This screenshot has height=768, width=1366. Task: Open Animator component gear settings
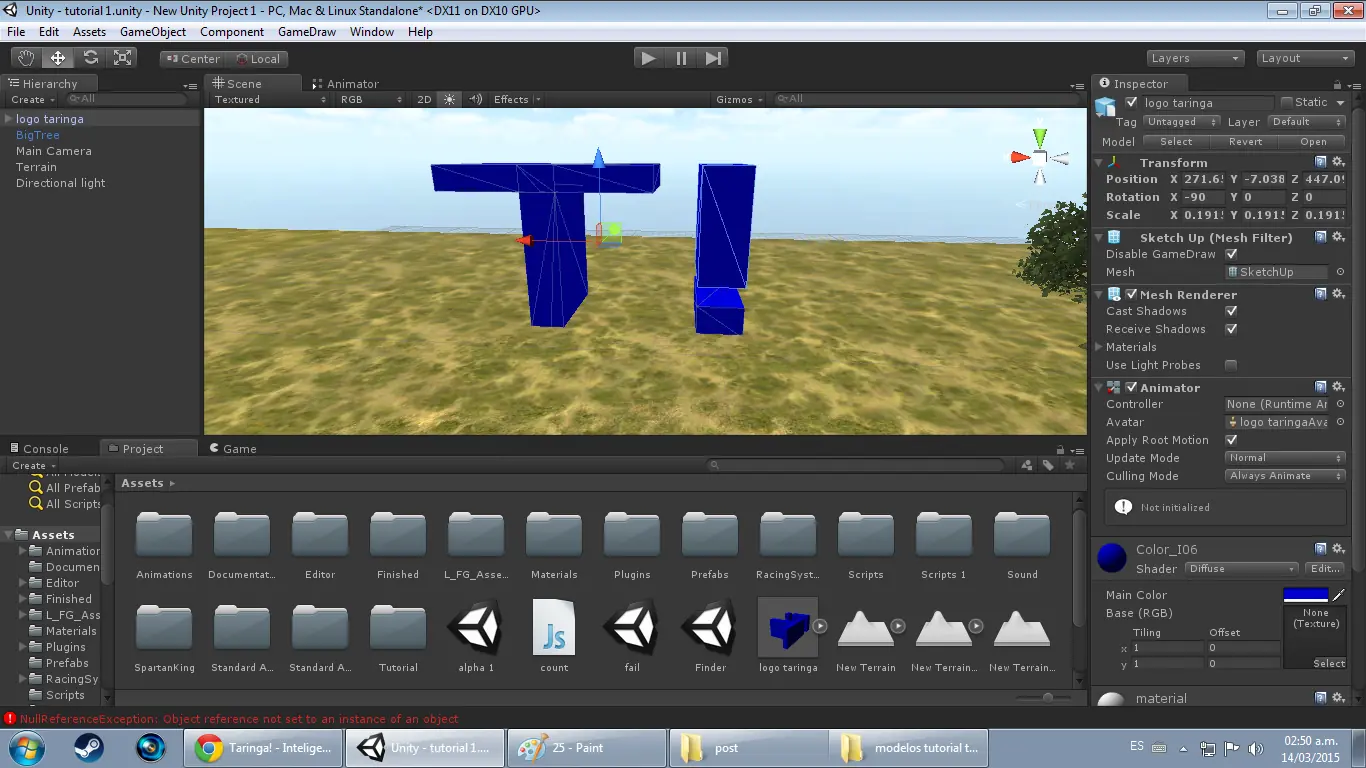(x=1338, y=387)
